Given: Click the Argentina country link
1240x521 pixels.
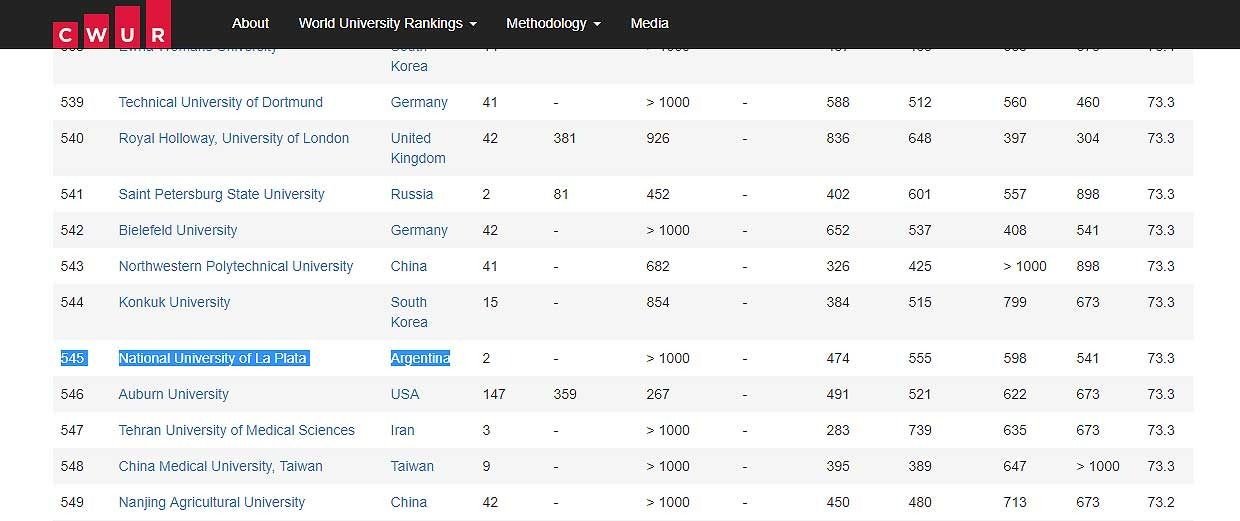Looking at the screenshot, I should (420, 358).
